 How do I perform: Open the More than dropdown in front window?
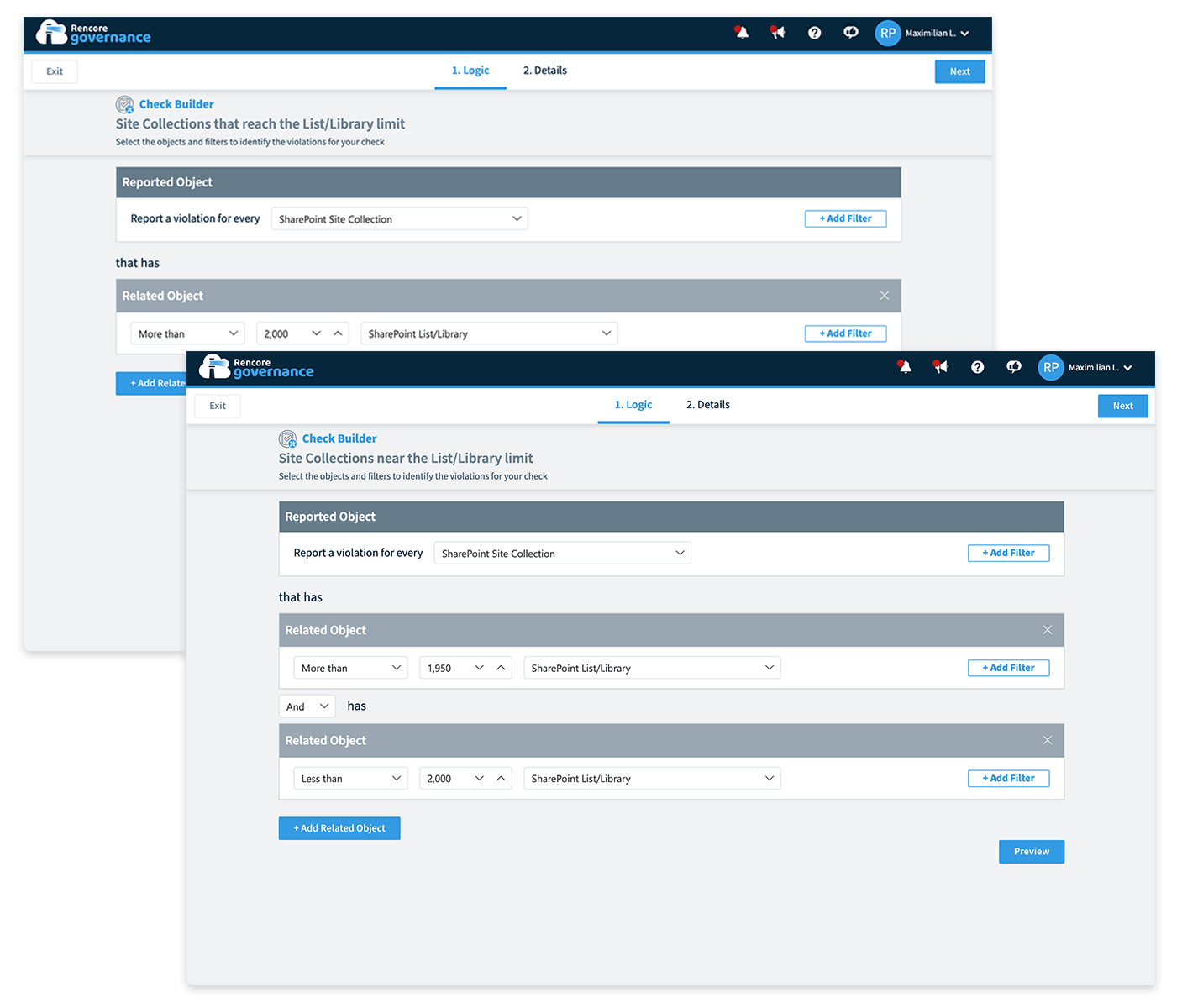click(x=350, y=668)
